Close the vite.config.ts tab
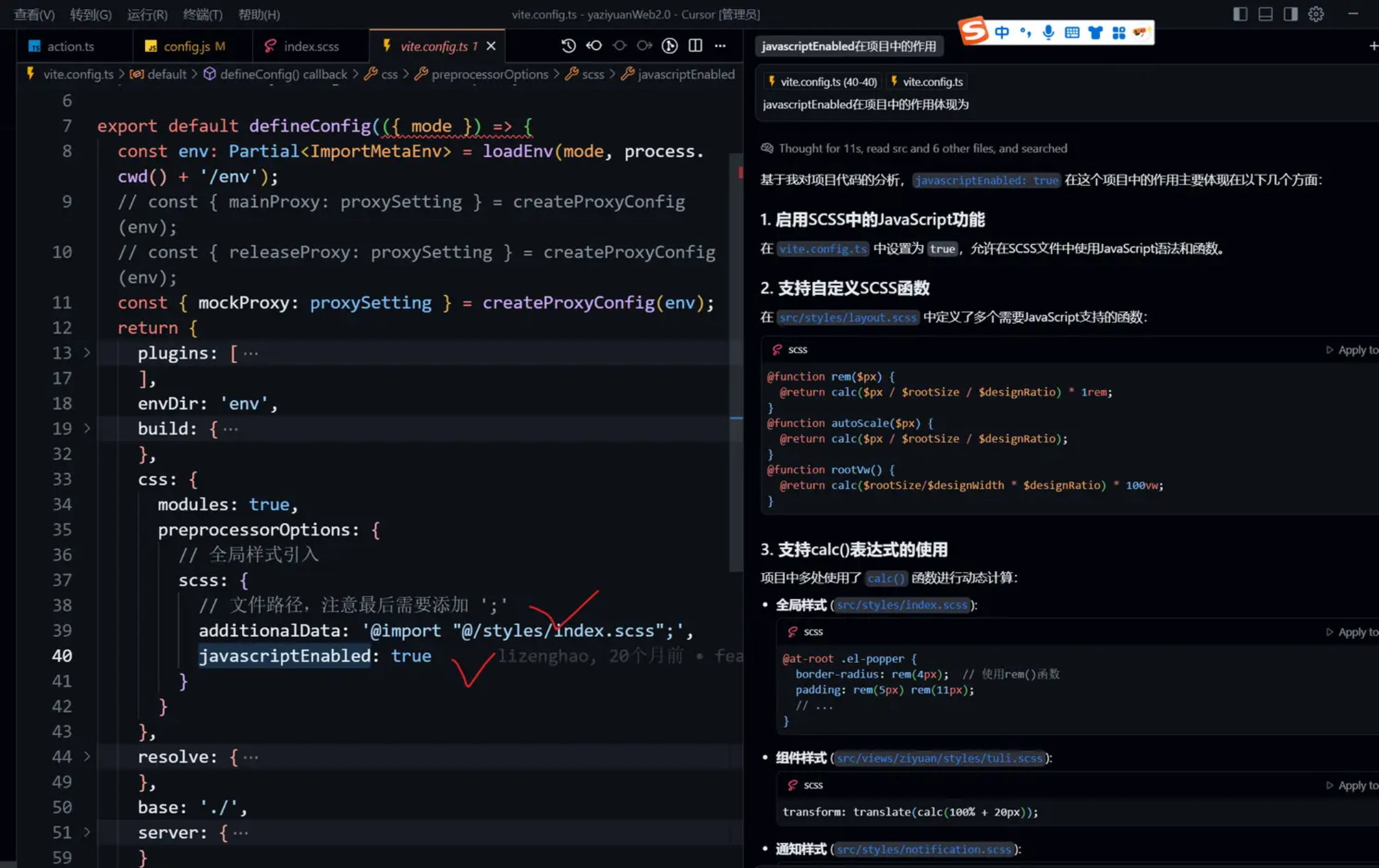This screenshot has width=1379, height=868. (491, 46)
